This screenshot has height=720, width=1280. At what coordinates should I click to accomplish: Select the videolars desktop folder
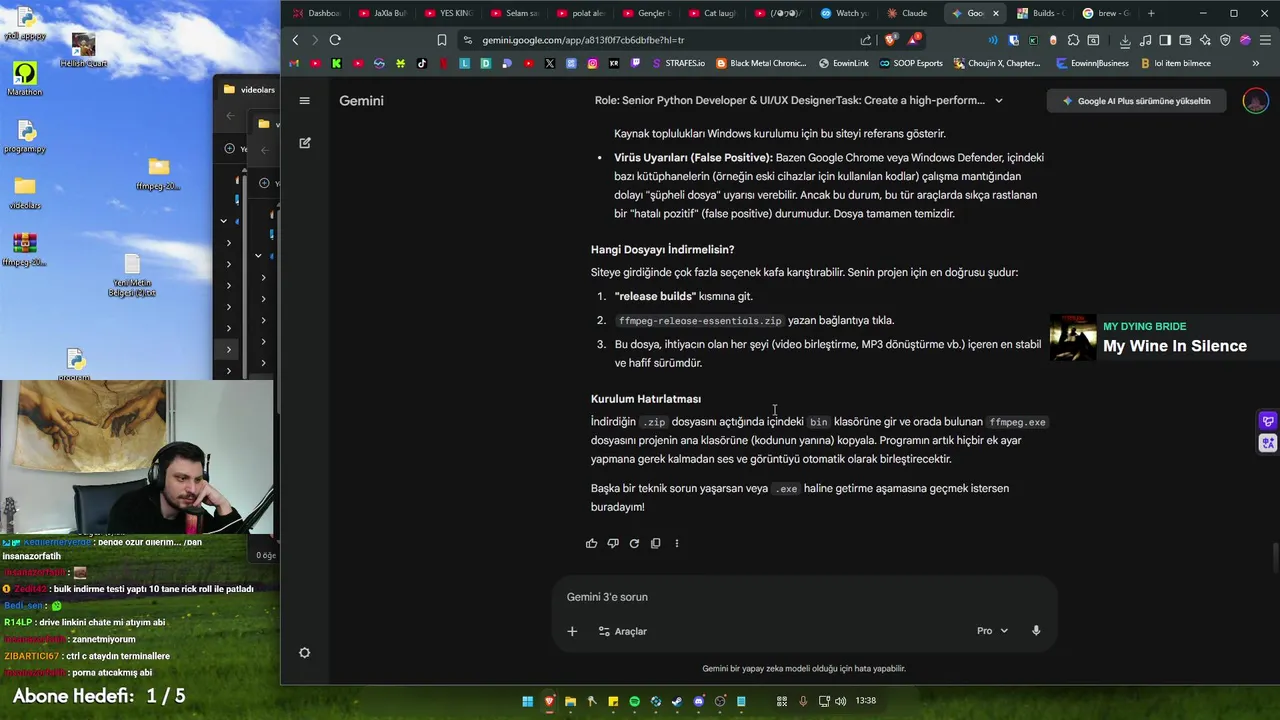click(x=25, y=192)
